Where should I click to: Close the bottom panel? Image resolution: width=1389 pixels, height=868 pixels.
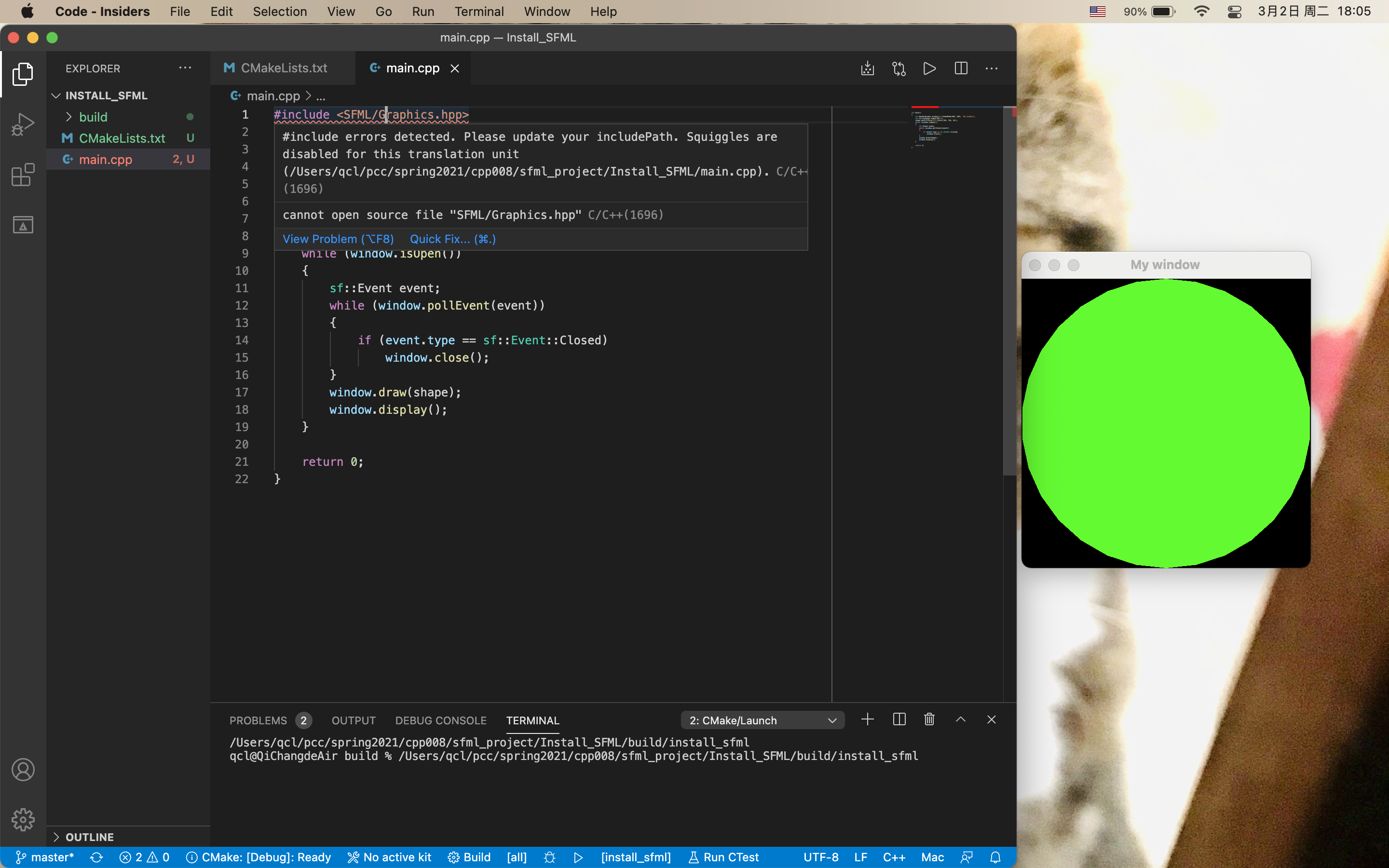991,719
